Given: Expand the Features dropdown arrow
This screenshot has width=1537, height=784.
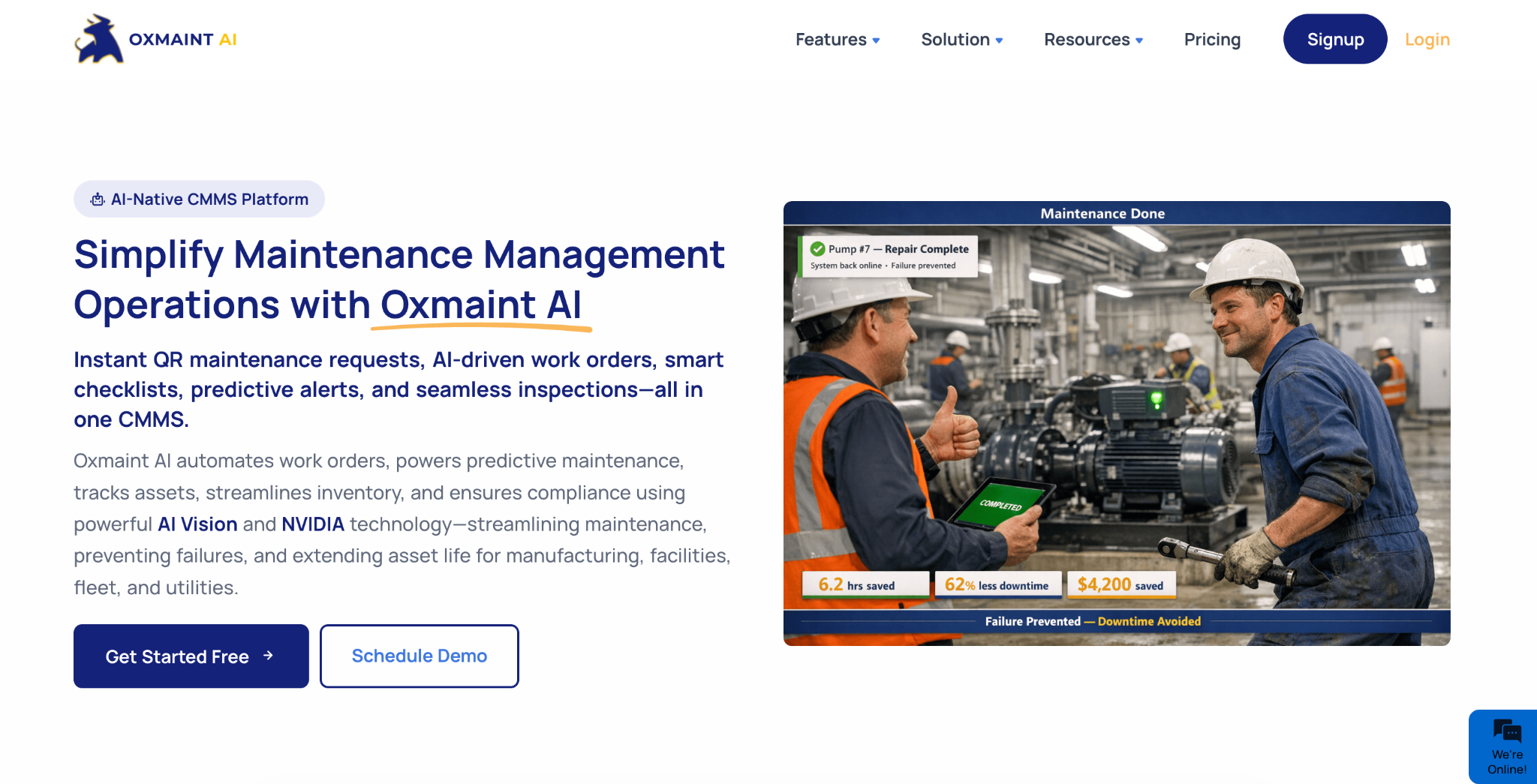Looking at the screenshot, I should tap(876, 41).
